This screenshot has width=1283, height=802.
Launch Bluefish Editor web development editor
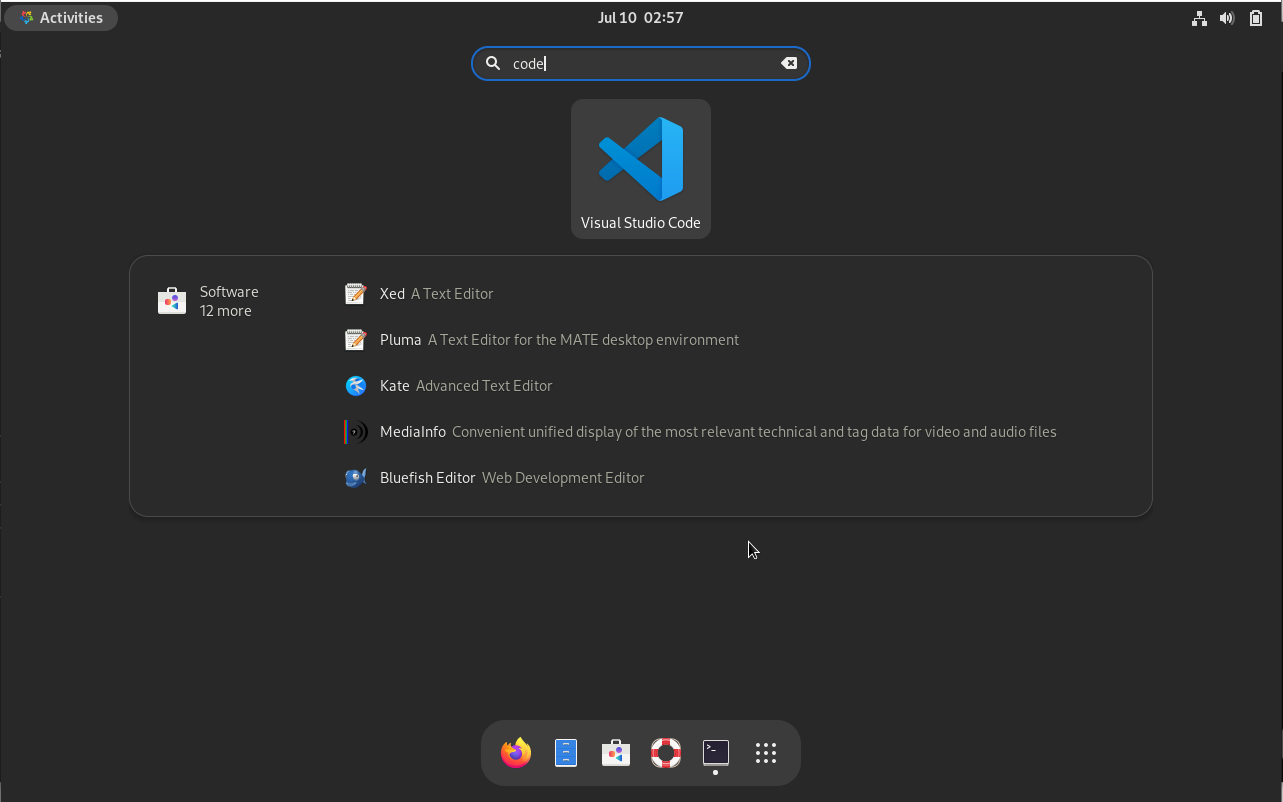pyautogui.click(x=427, y=477)
